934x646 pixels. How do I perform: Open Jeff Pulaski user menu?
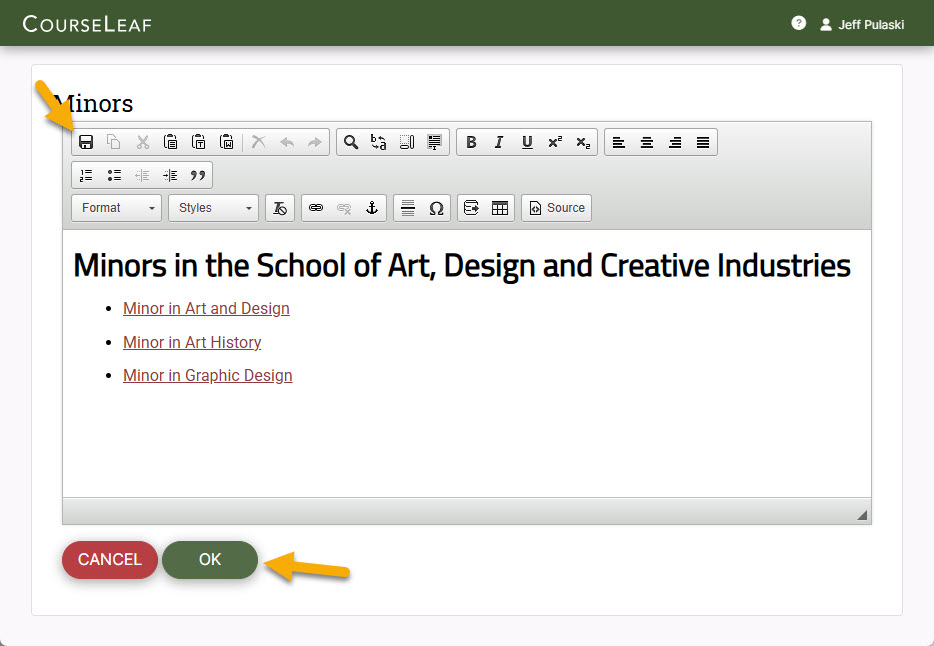[x=862, y=24]
